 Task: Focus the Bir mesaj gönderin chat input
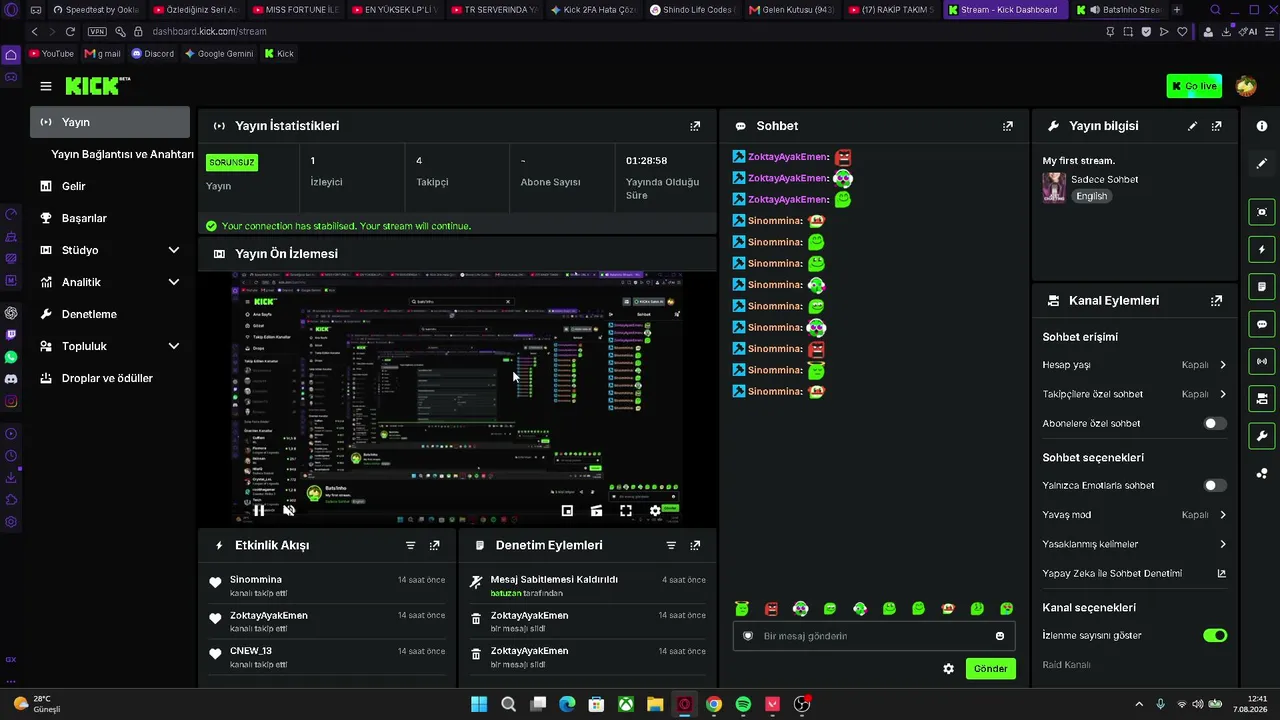(x=874, y=636)
